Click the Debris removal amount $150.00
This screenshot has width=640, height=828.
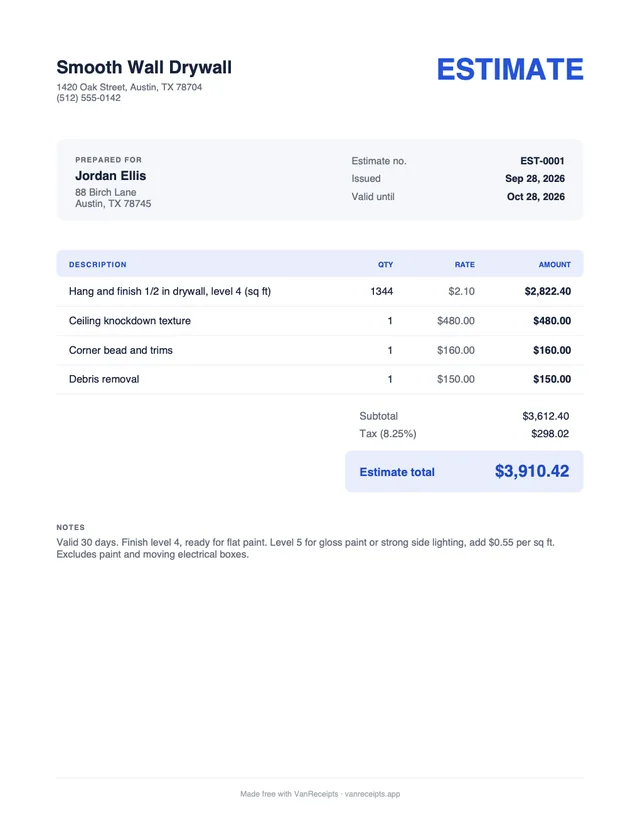pyautogui.click(x=552, y=379)
